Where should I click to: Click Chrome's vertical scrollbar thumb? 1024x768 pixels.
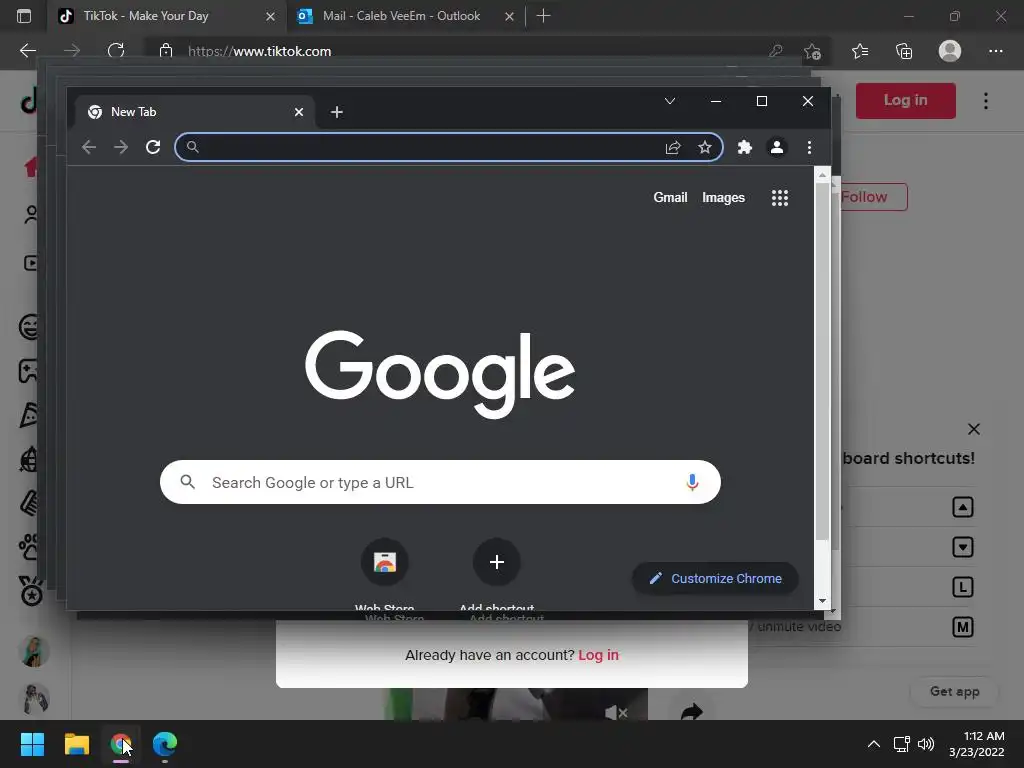822,362
